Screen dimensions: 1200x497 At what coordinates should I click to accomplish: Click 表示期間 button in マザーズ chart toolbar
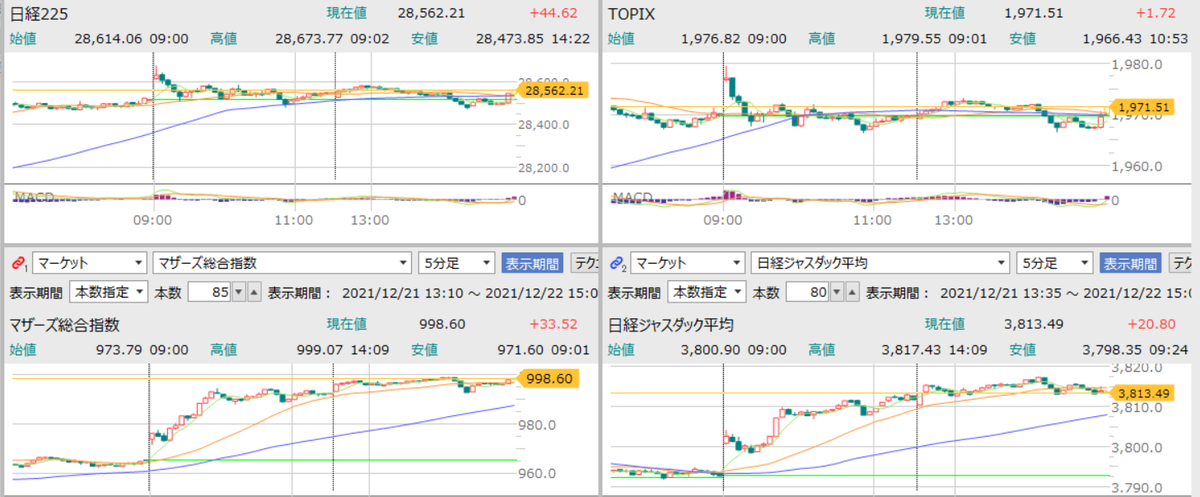tap(532, 263)
